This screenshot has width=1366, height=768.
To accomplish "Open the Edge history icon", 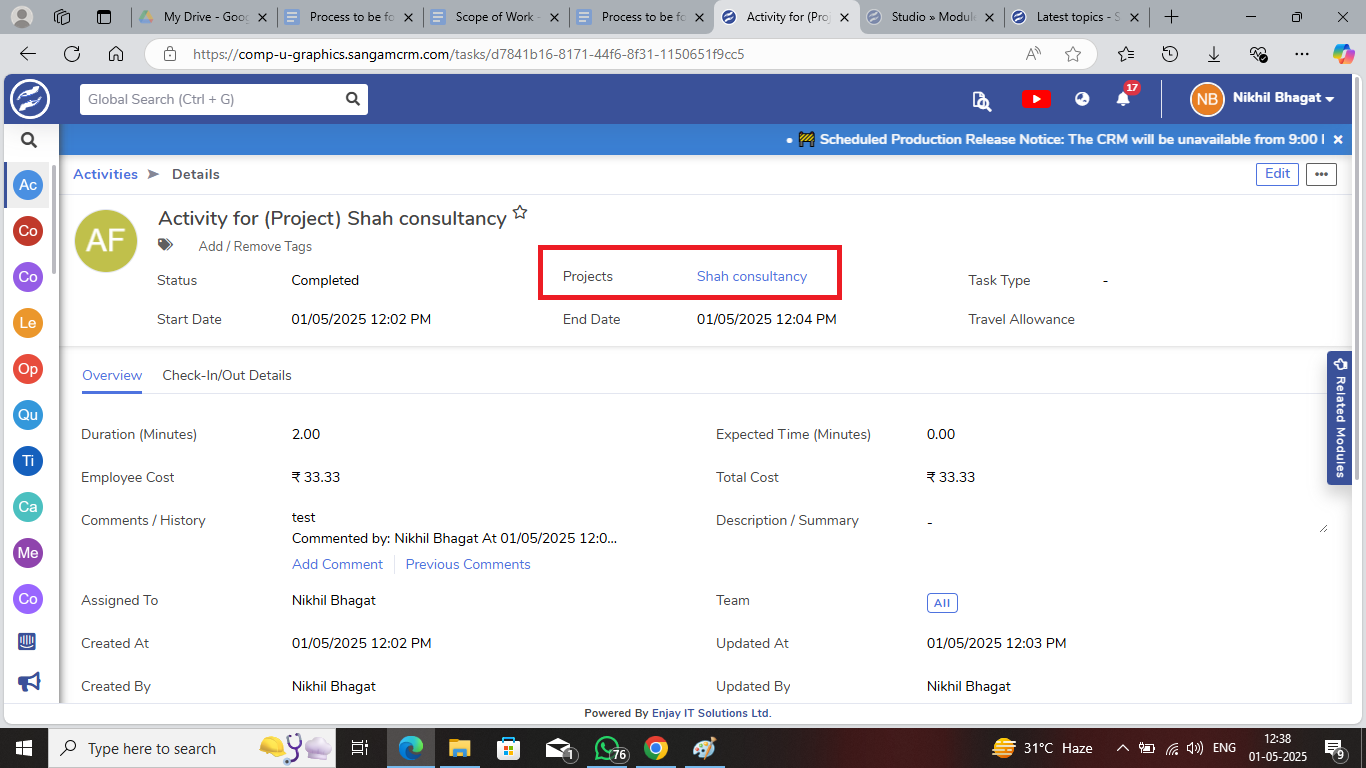I will click(x=1170, y=54).
